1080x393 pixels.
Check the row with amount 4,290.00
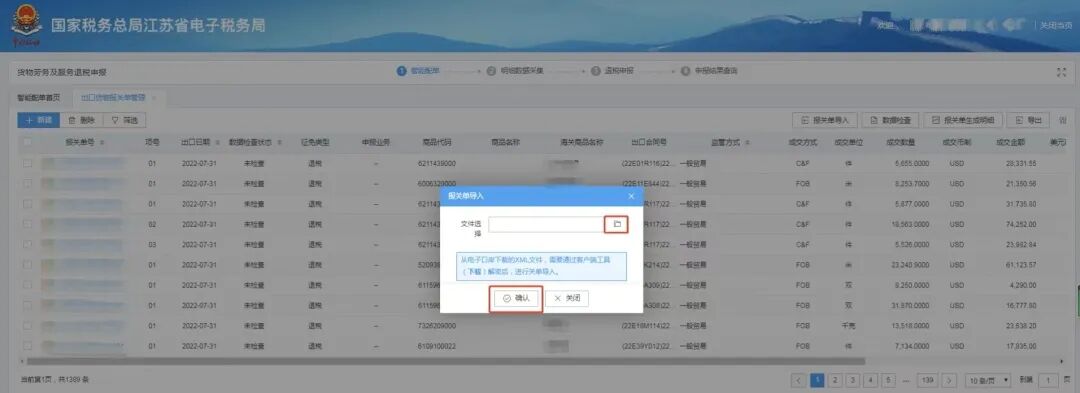[27, 285]
